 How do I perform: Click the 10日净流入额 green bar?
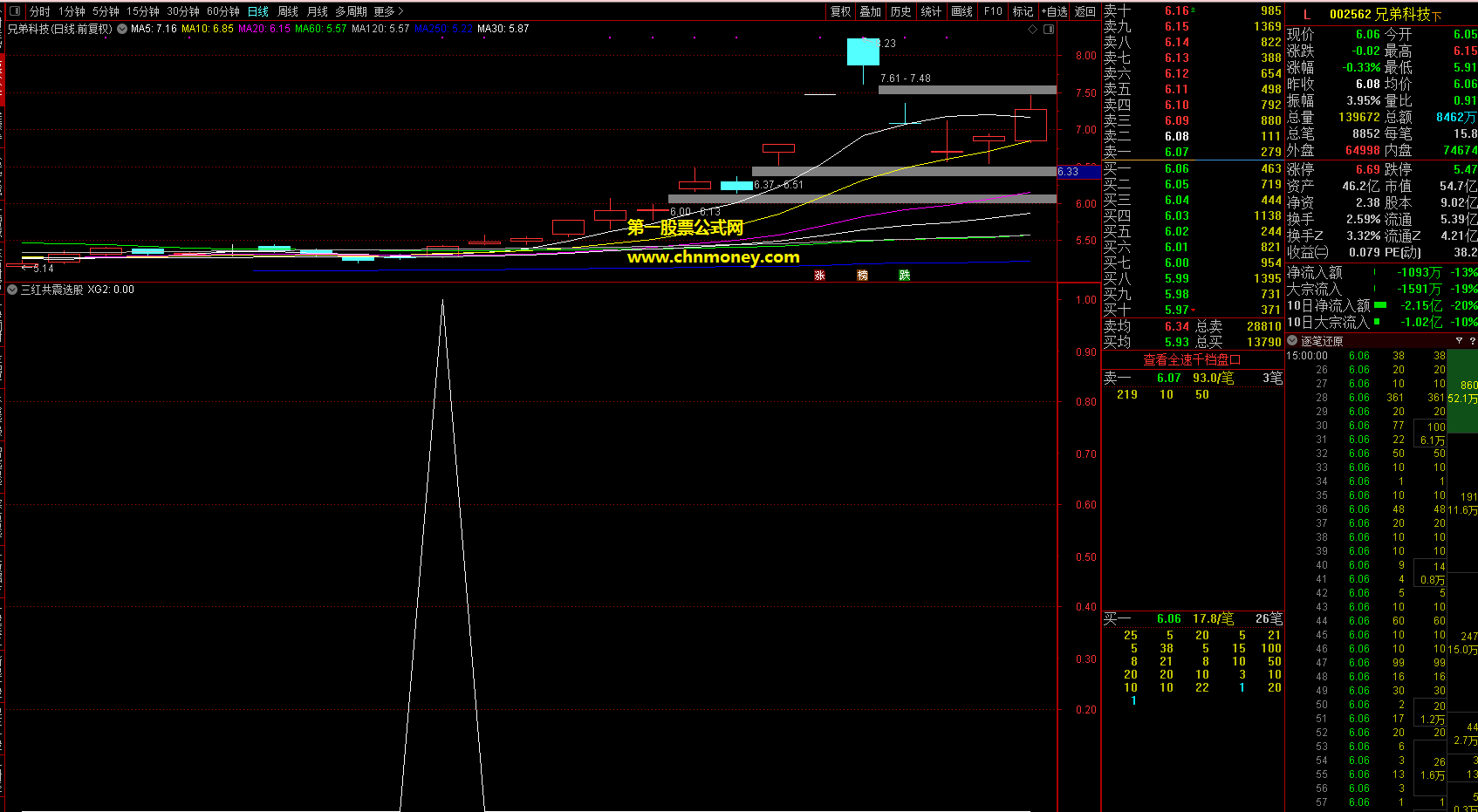(x=1380, y=305)
